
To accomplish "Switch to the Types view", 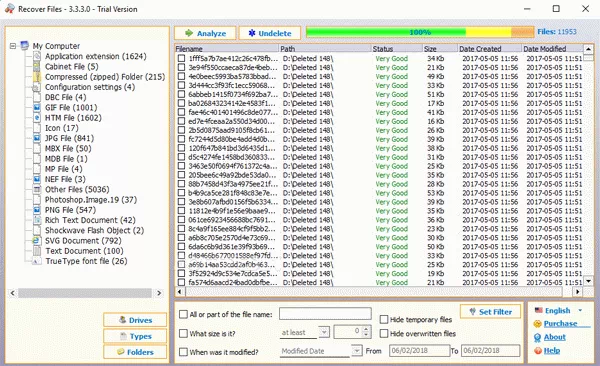I will click(x=135, y=336).
